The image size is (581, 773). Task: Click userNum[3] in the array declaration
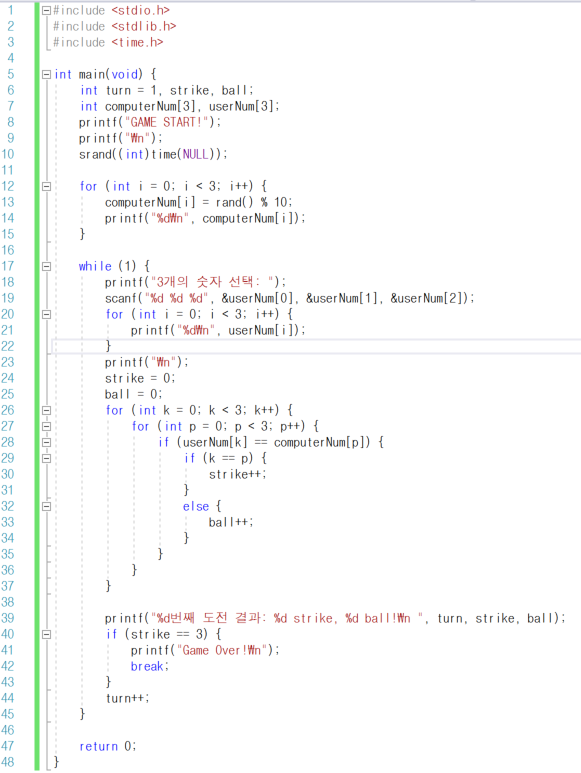241,106
